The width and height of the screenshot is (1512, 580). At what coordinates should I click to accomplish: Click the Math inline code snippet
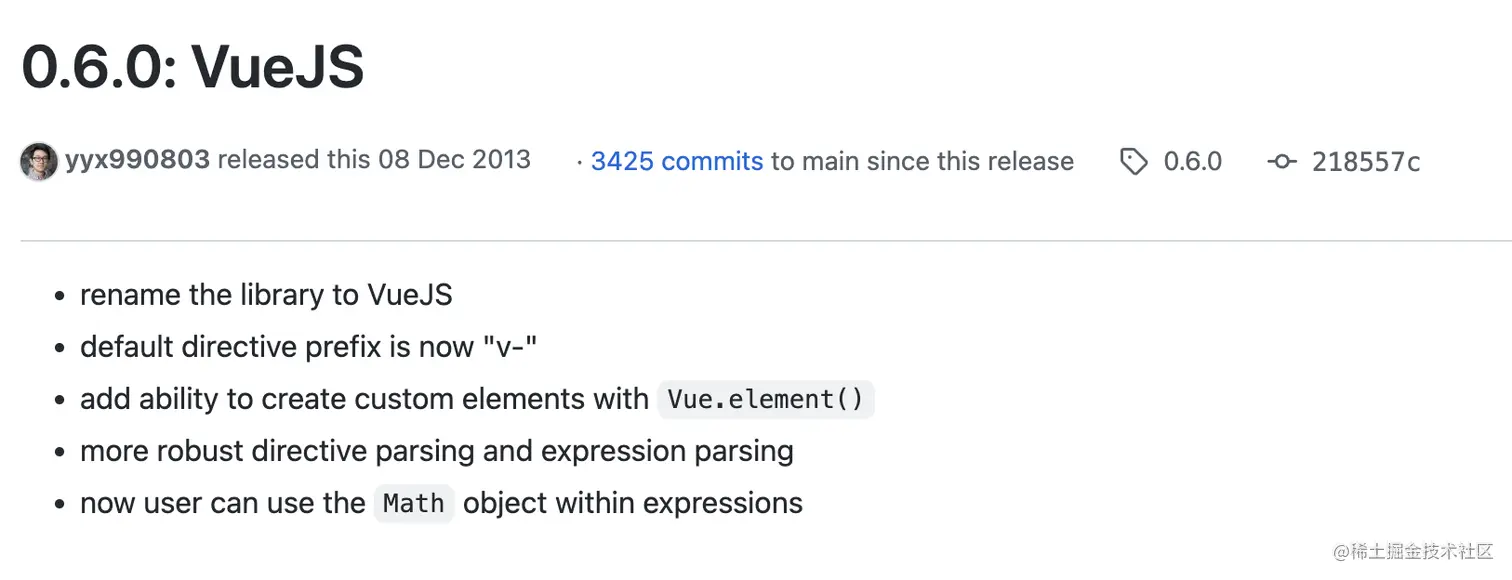point(414,503)
